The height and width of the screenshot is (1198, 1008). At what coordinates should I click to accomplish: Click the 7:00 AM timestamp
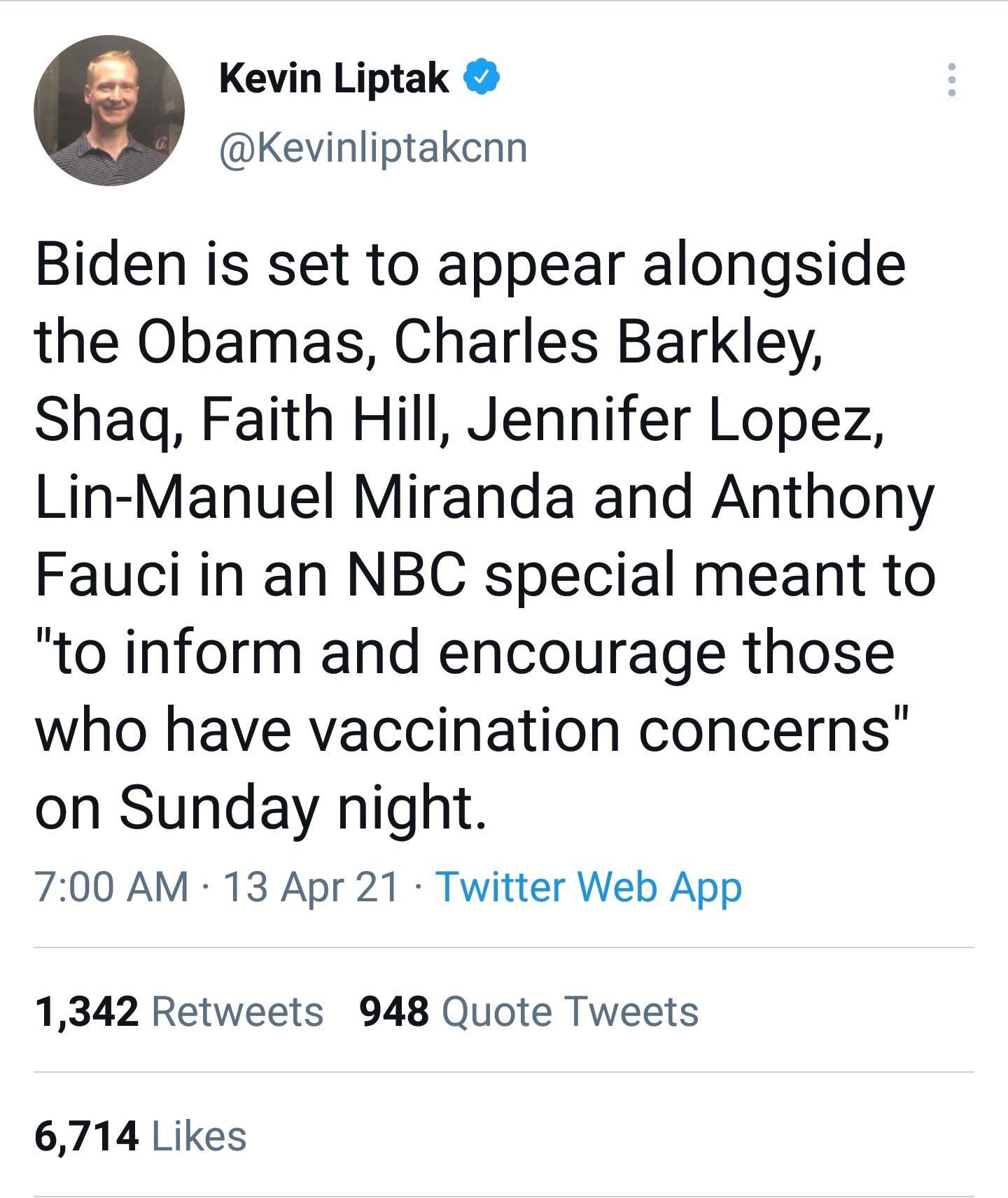(x=112, y=887)
